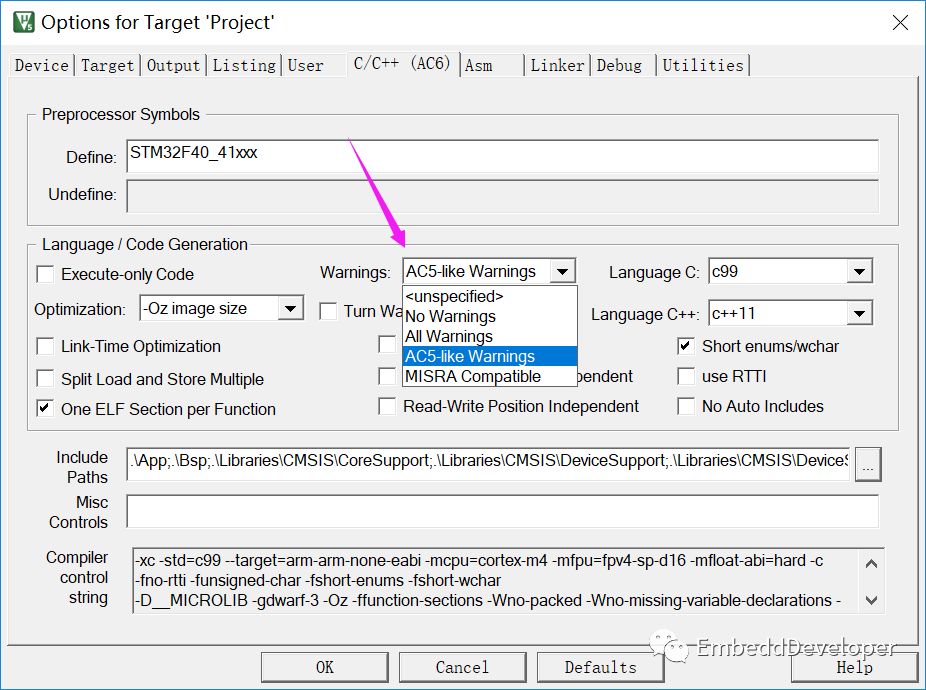The image size is (926, 690).
Task: Click the Include Paths field
Action: click(488, 464)
